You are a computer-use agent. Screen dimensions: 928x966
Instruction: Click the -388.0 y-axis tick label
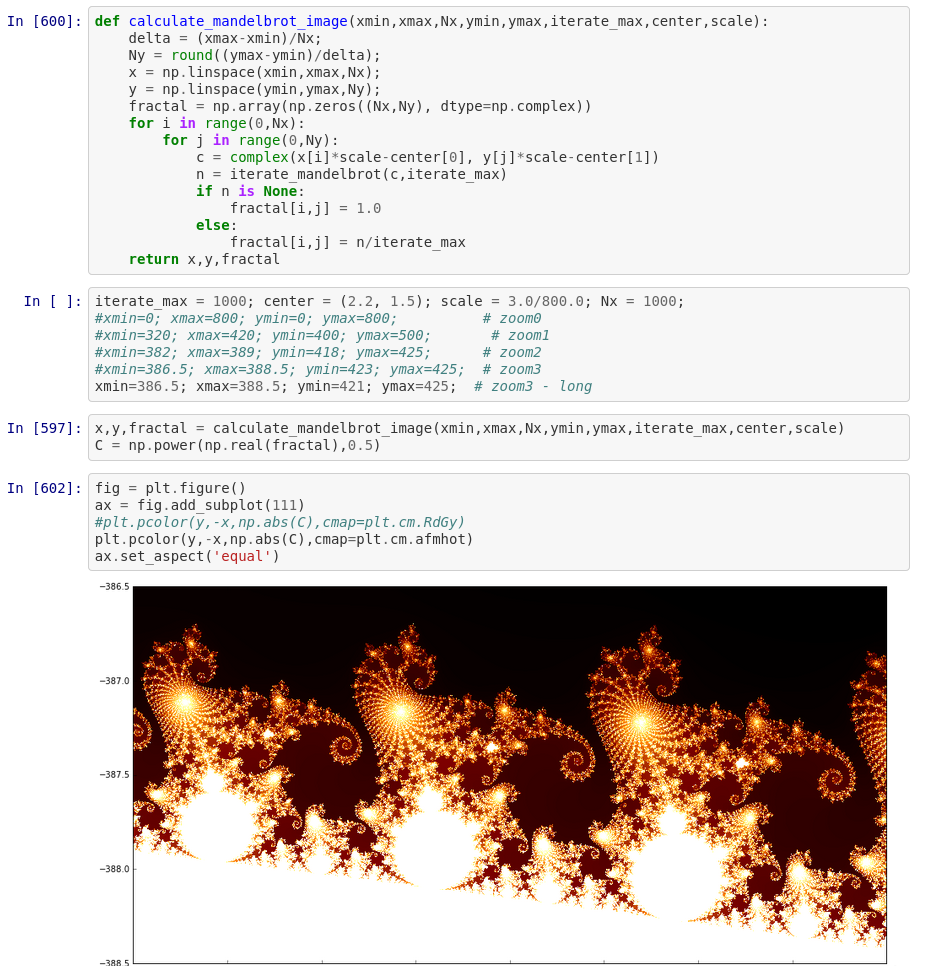[115, 869]
